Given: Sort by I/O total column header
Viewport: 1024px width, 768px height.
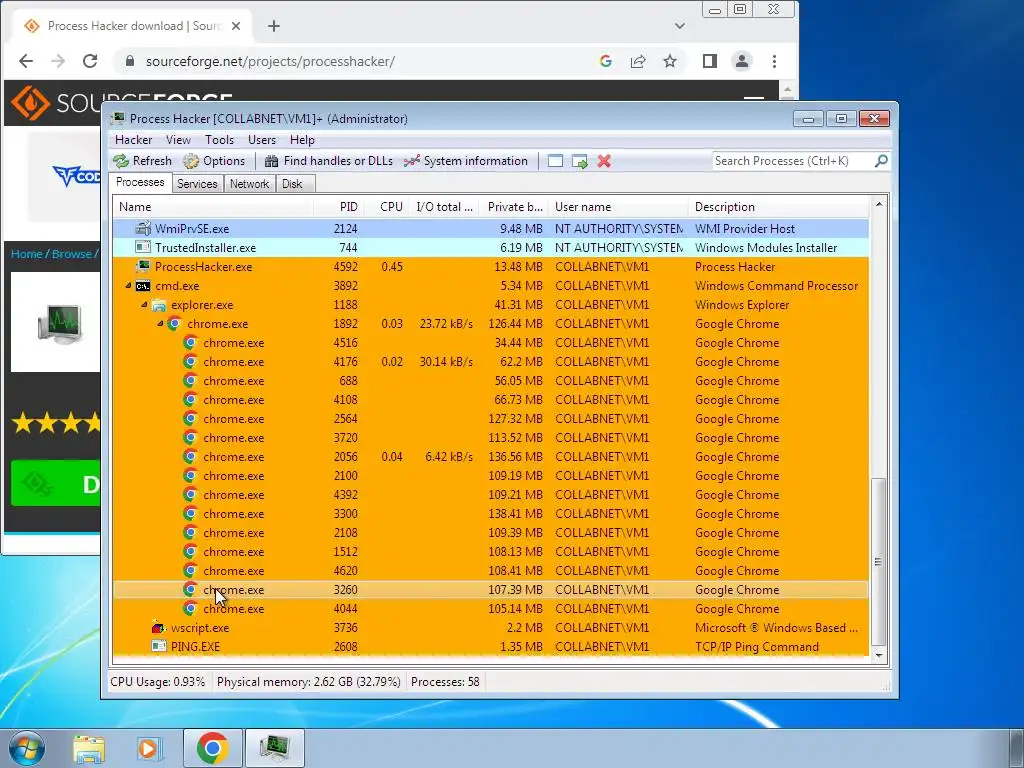Looking at the screenshot, I should click(444, 206).
